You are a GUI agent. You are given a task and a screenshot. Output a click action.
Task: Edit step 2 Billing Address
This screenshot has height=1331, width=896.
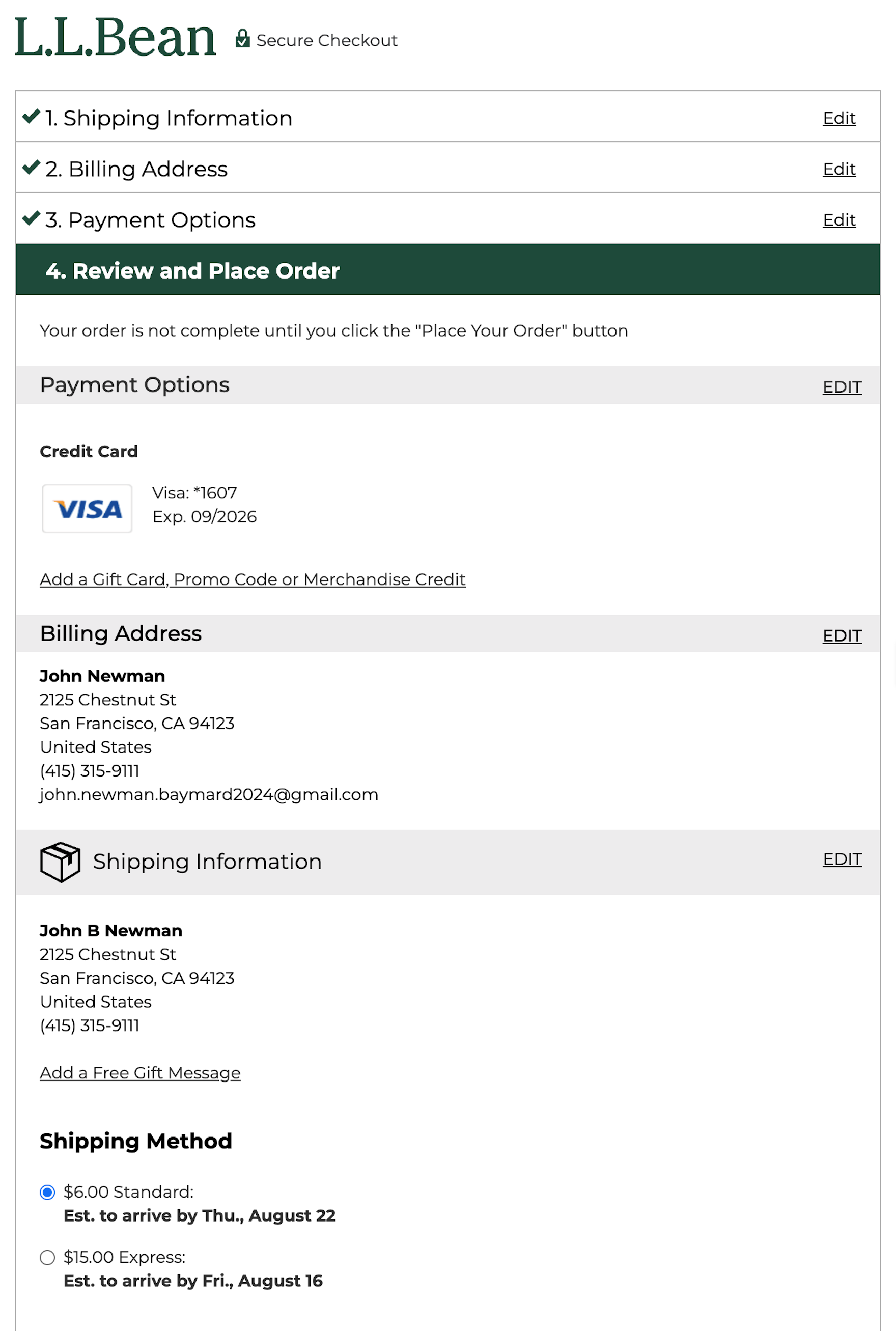pos(838,169)
